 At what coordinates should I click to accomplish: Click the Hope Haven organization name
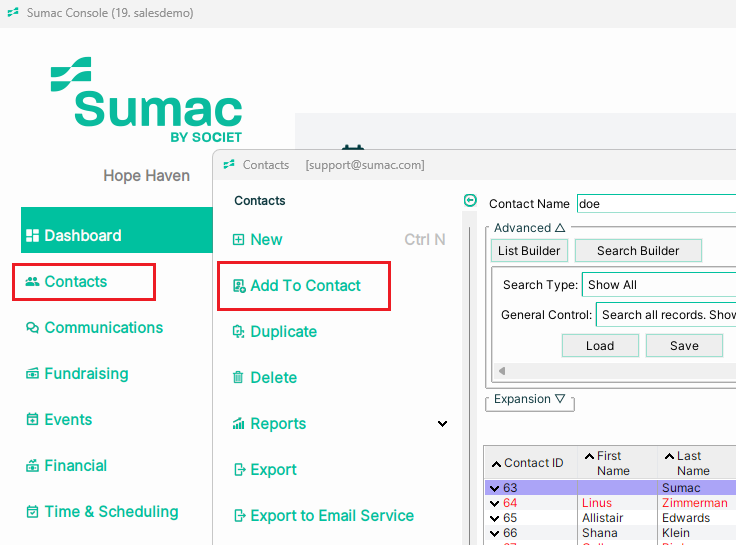tap(146, 176)
